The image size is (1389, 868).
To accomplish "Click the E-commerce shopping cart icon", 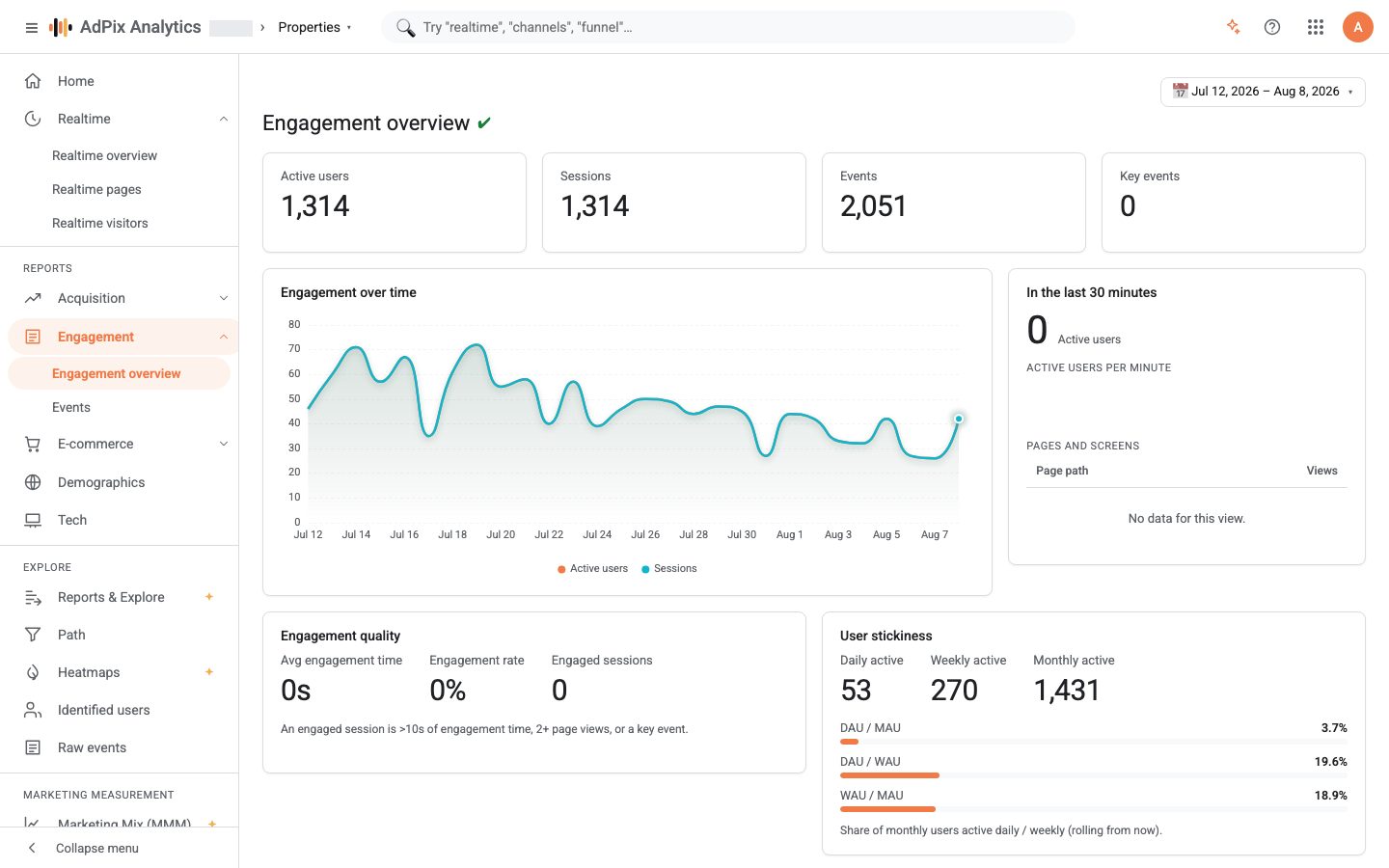I will 33,444.
